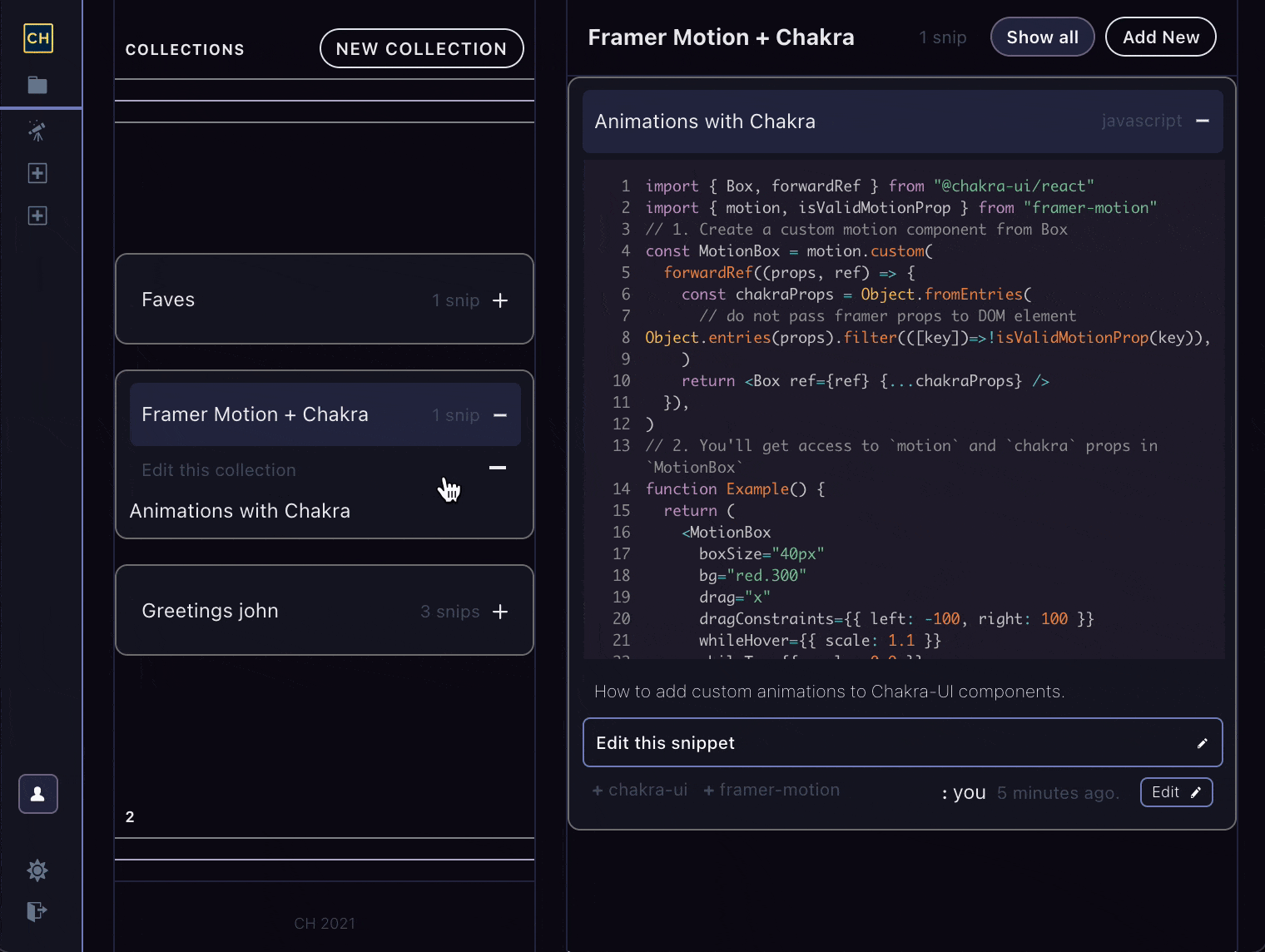Click the COLLECTIONS heading

[x=185, y=50]
